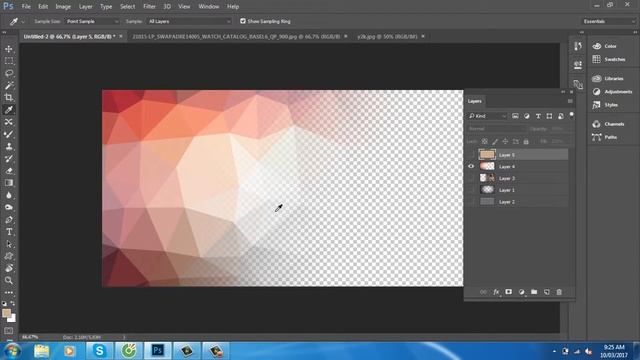The height and width of the screenshot is (360, 640).
Task: Open layer filter Kind dropdown
Action: 487,116
